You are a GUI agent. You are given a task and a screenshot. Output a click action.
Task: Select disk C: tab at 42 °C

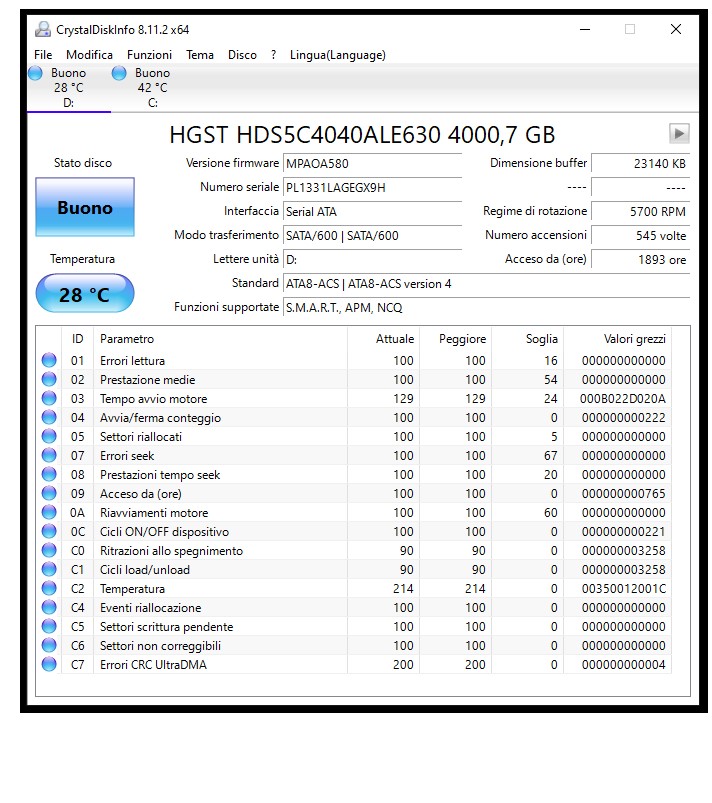[x=153, y=88]
